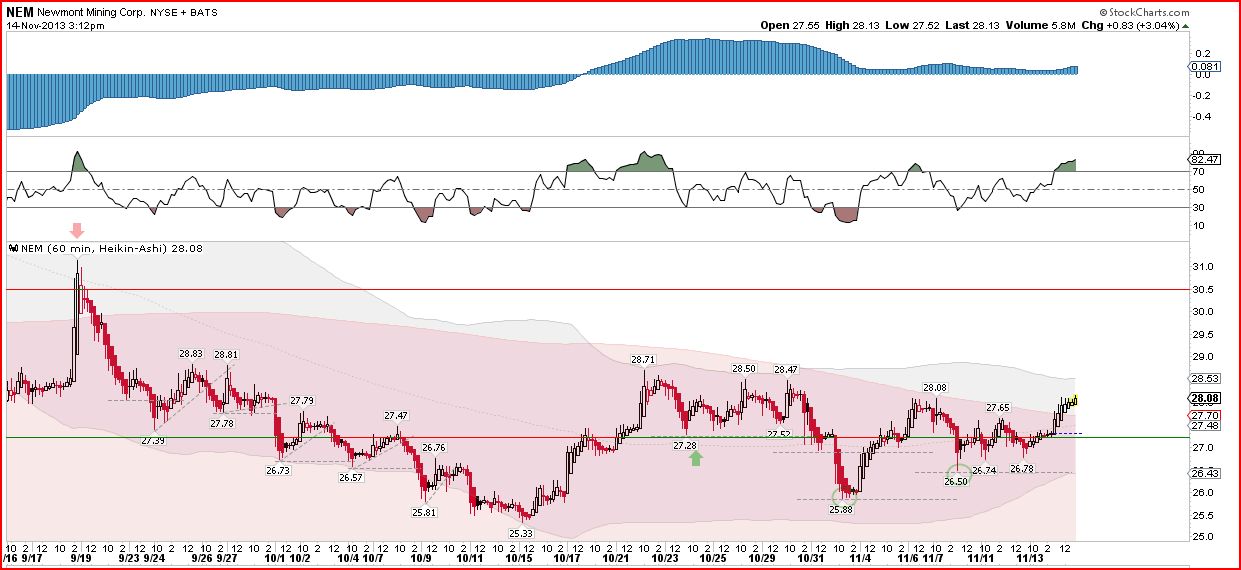Select the High 28.13 quote value

(854, 25)
